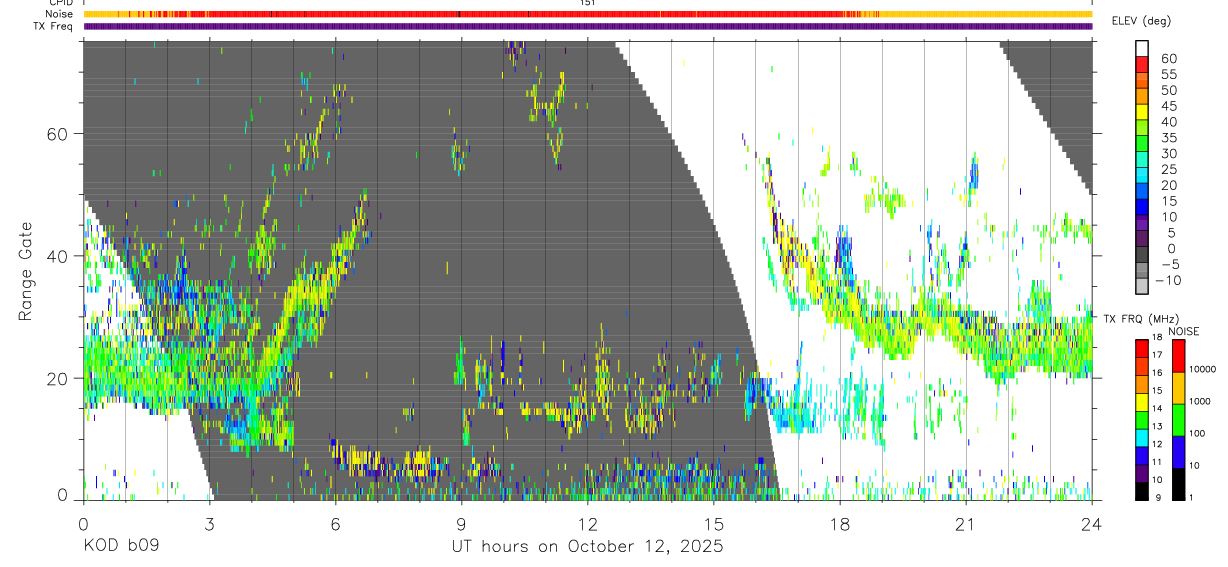The image size is (1228, 567).
Task: Click the TX FRQ legend value "16"
Action: point(1156,373)
